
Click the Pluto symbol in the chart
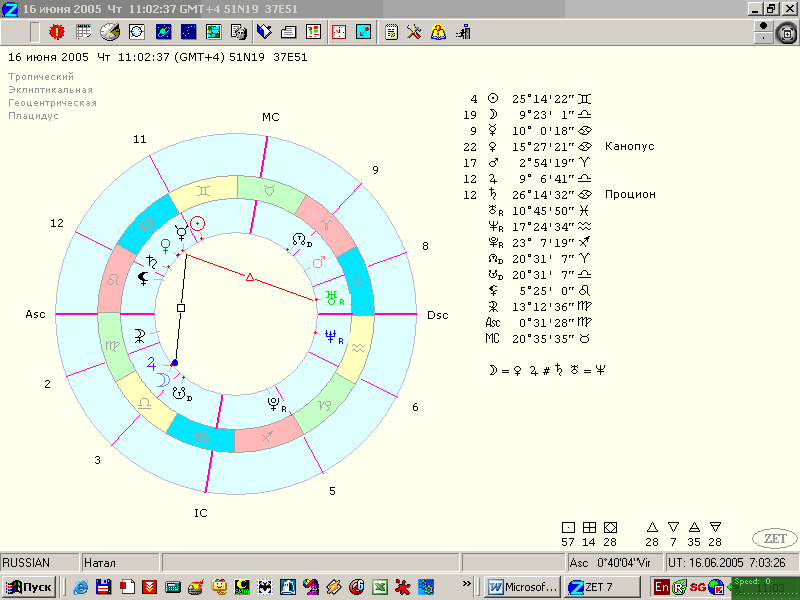click(273, 404)
